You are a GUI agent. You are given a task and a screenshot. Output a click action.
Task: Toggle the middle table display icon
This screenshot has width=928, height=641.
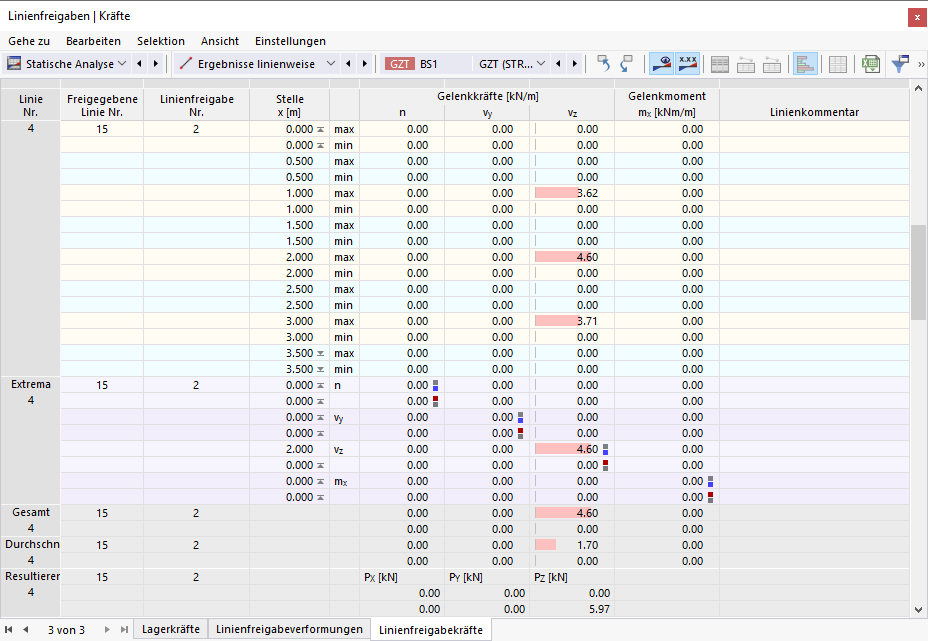746,63
